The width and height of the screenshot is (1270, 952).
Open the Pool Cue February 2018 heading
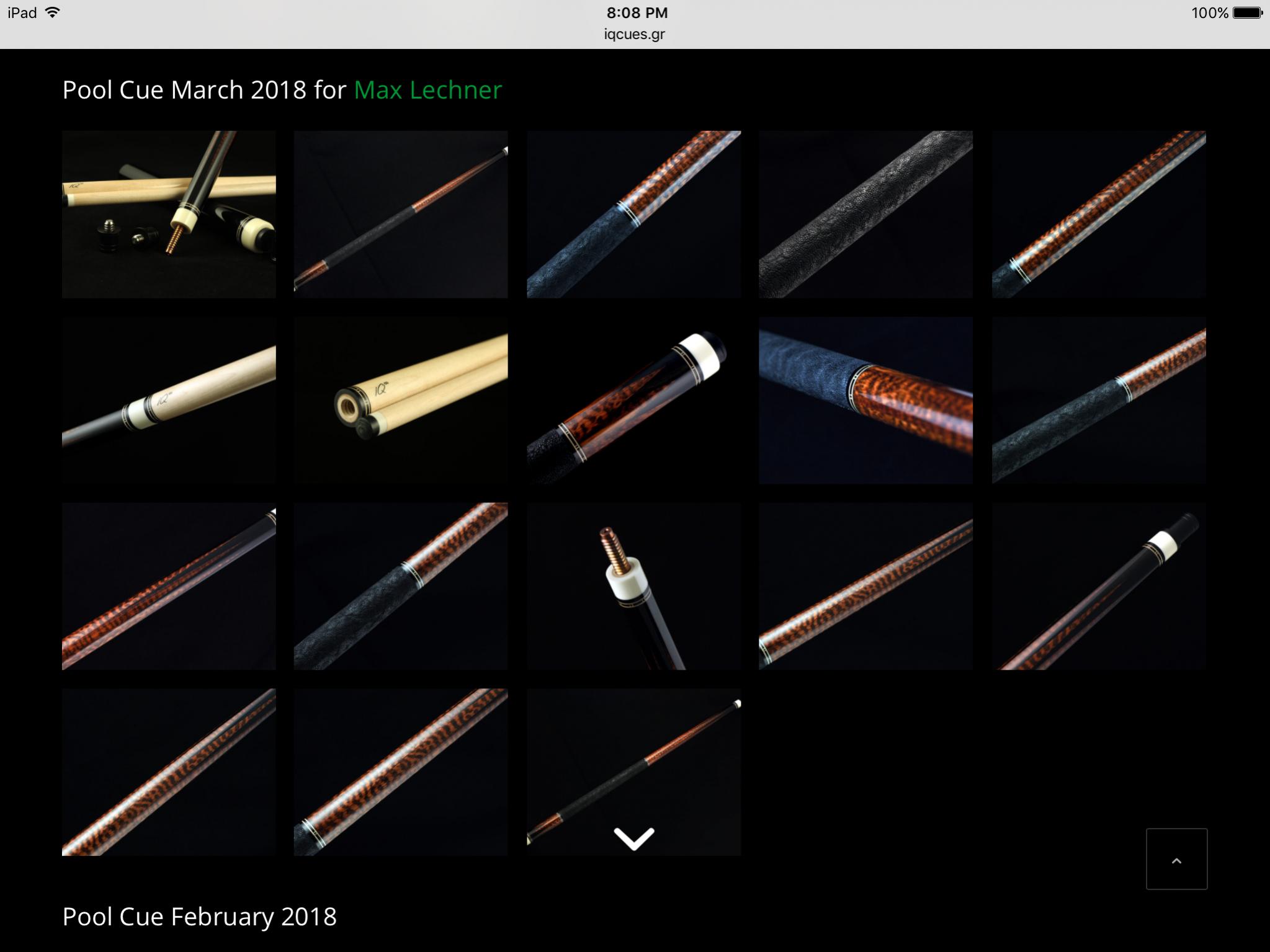[x=199, y=916]
